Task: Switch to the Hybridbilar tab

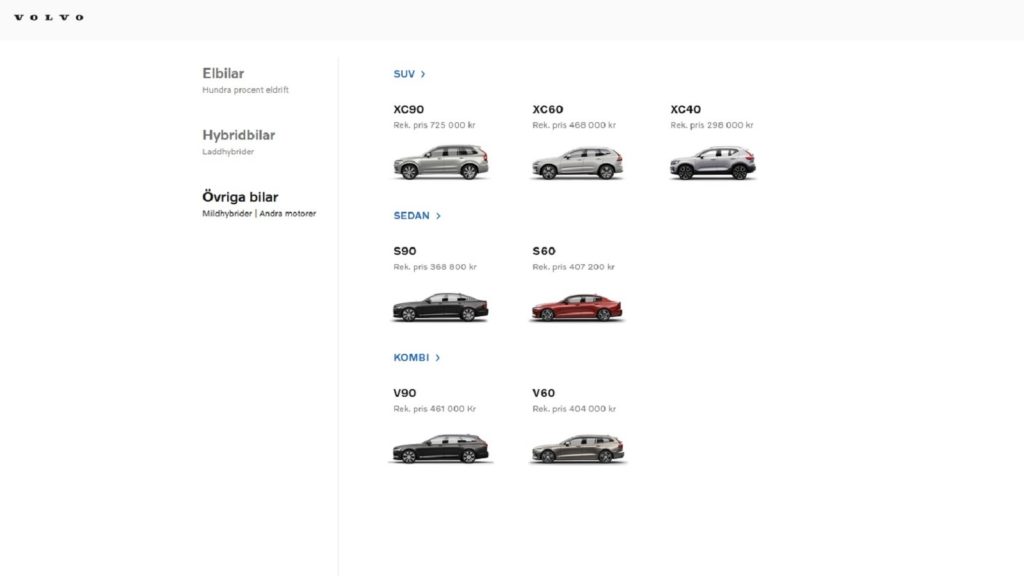Action: tap(238, 135)
